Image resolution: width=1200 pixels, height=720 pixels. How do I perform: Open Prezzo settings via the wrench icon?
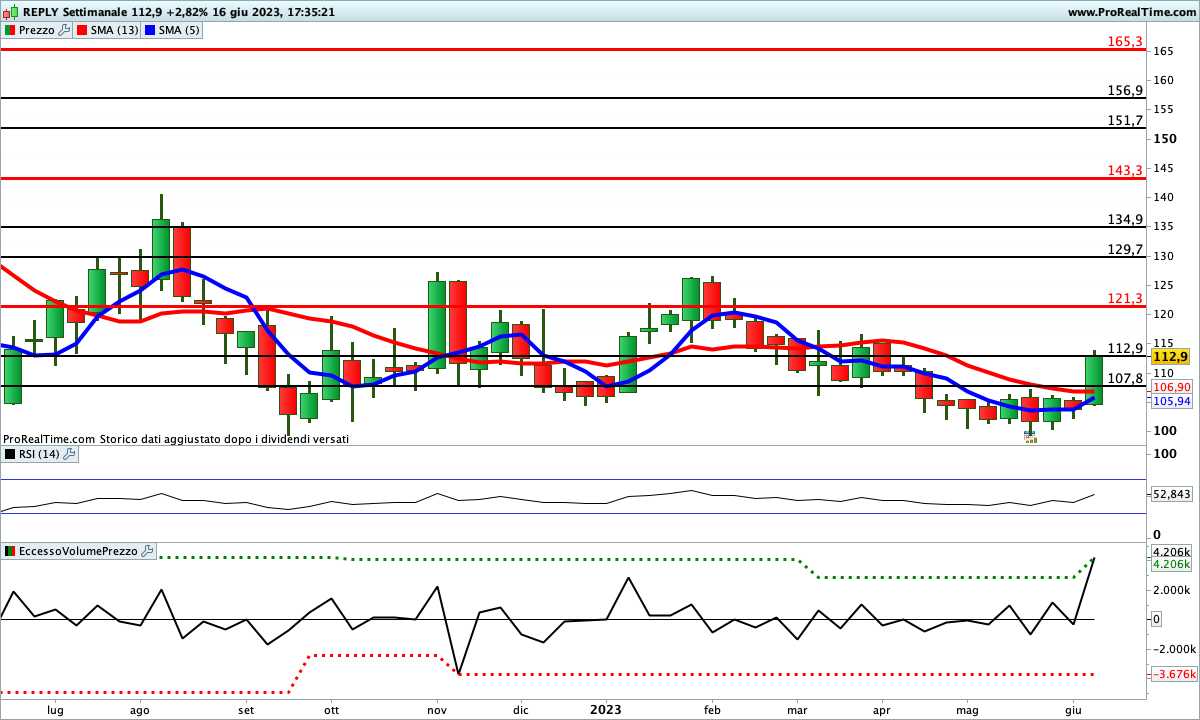(x=65, y=30)
